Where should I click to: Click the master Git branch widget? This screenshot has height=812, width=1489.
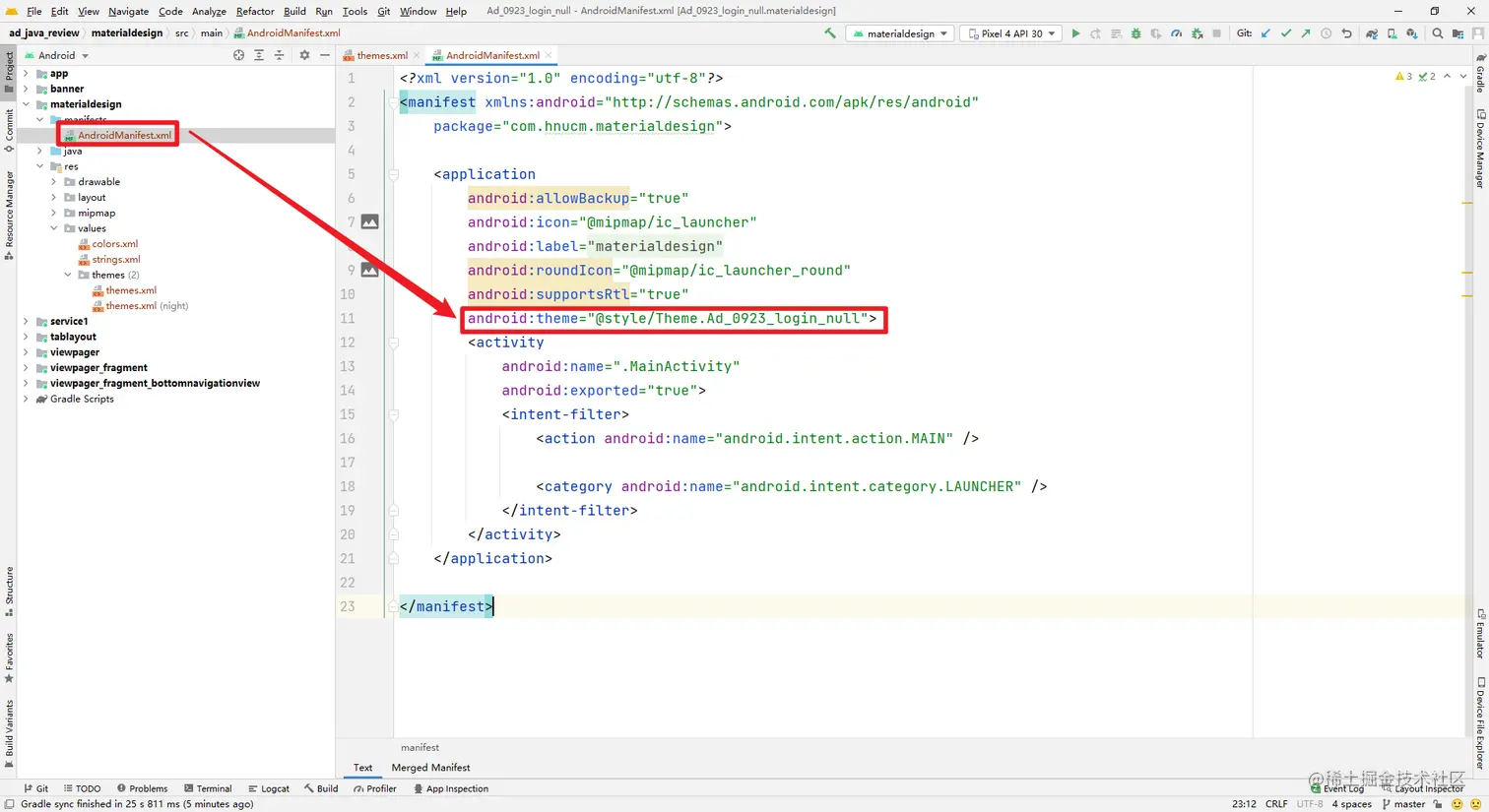click(x=1404, y=804)
